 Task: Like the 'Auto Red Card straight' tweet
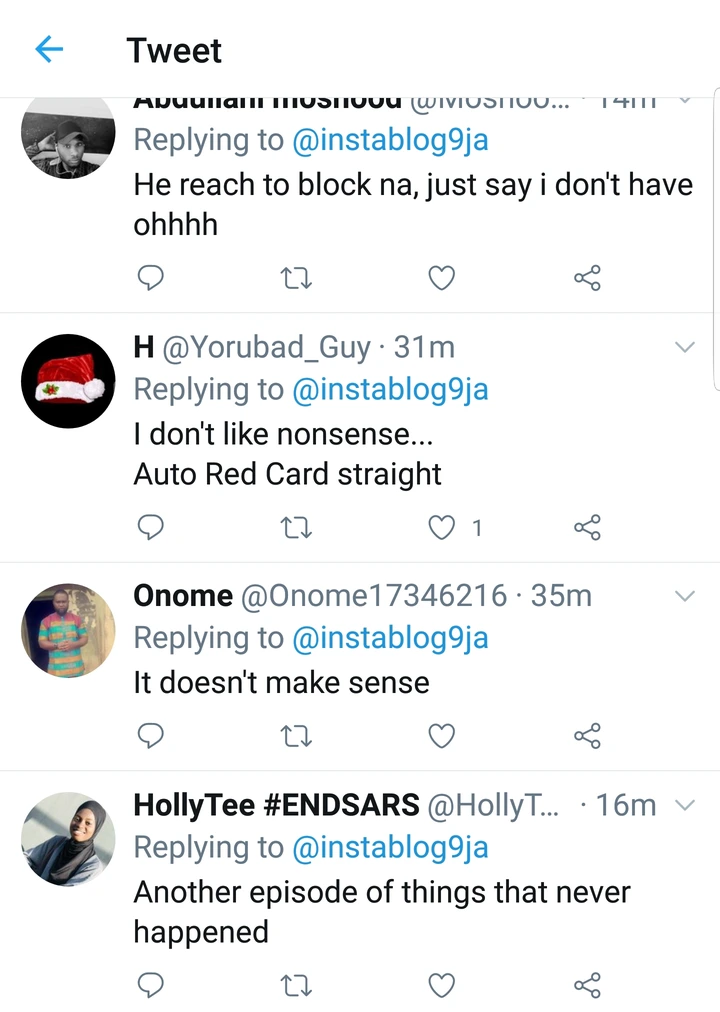tap(442, 527)
